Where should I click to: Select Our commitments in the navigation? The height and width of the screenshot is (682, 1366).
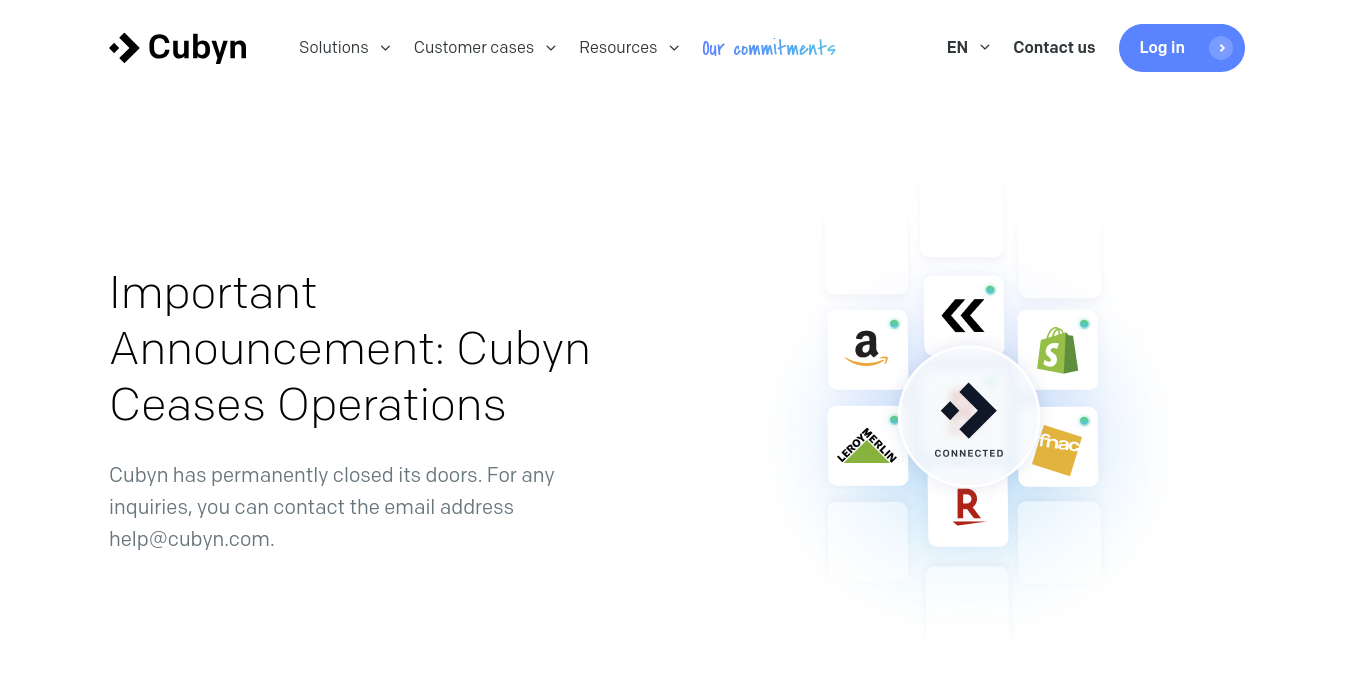[768, 47]
